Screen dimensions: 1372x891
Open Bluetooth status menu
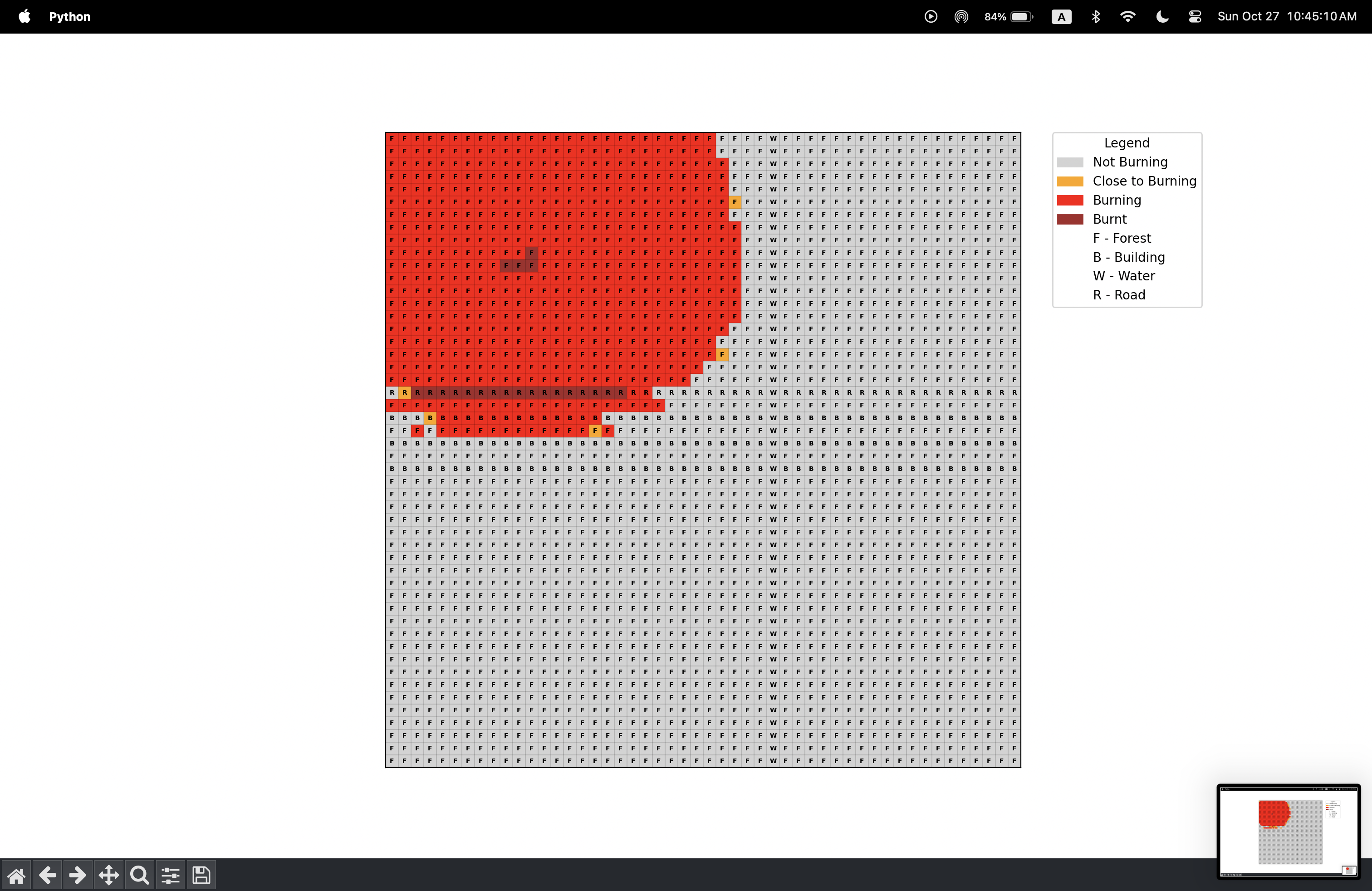pyautogui.click(x=1096, y=16)
